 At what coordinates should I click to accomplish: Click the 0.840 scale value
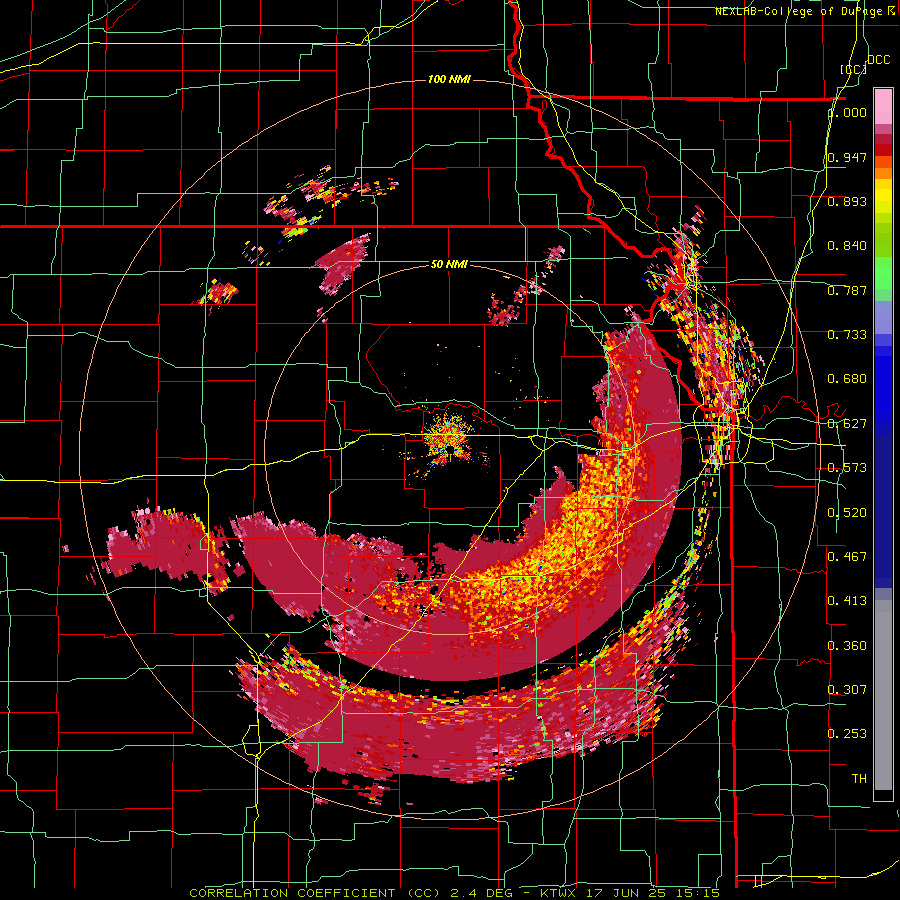tap(847, 246)
